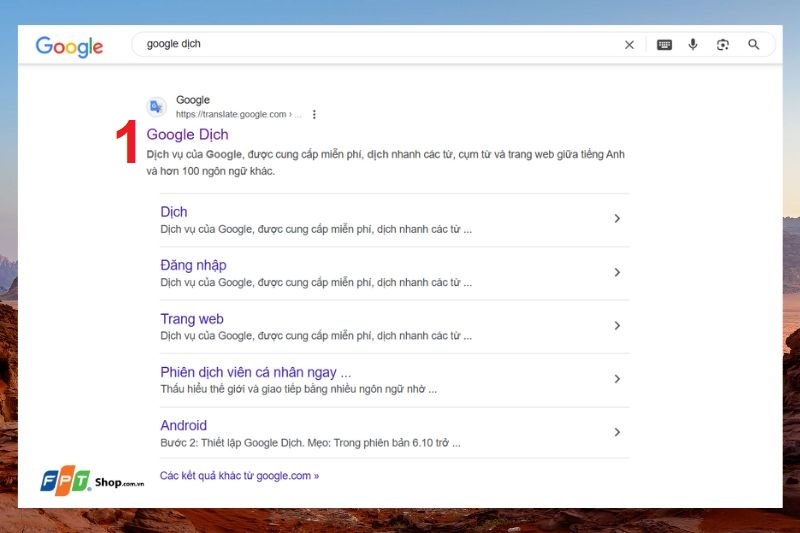The image size is (800, 533).
Task: Start voice search with microphone icon
Action: click(692, 45)
